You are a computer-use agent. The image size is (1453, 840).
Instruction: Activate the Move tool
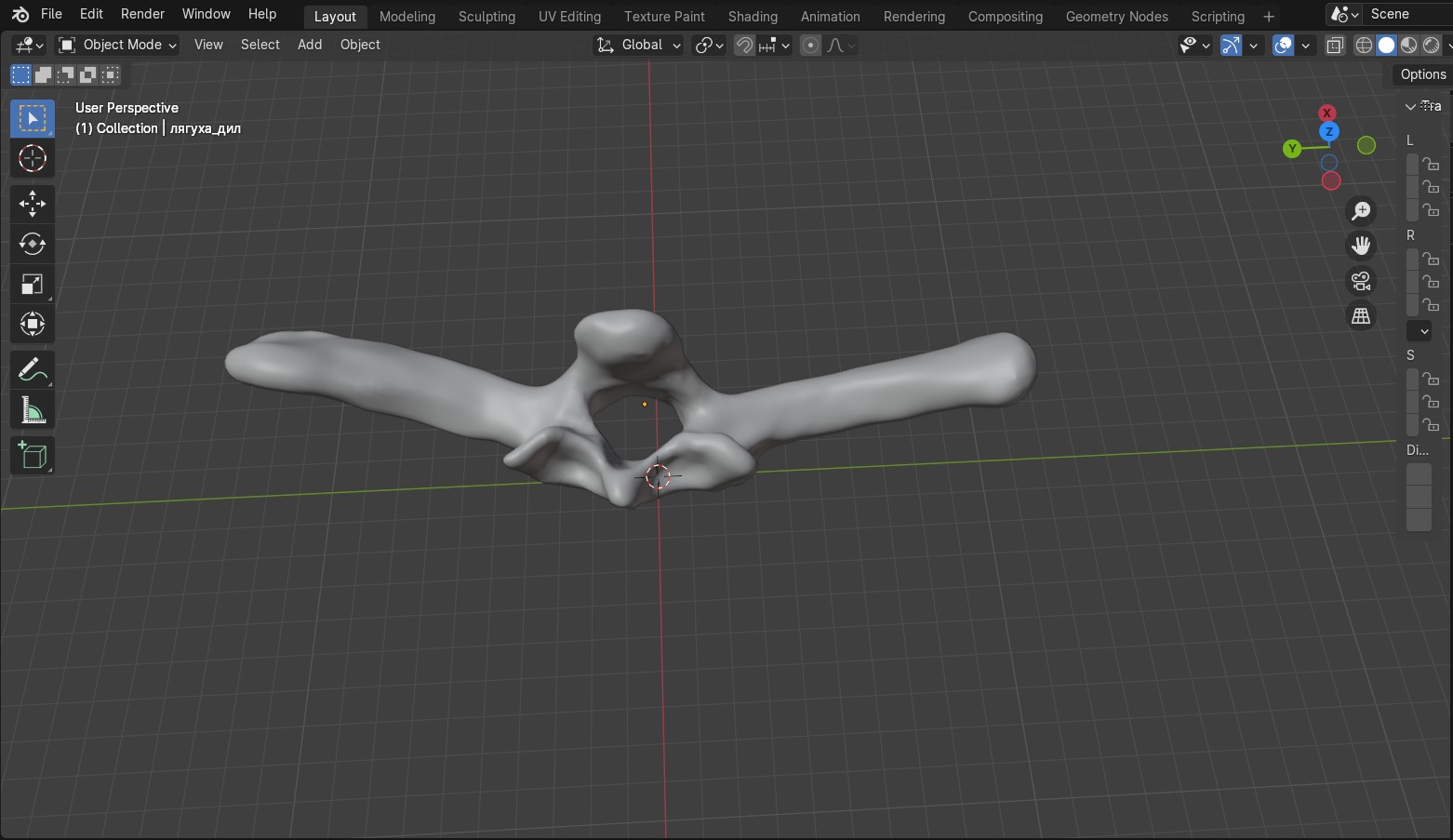[33, 204]
